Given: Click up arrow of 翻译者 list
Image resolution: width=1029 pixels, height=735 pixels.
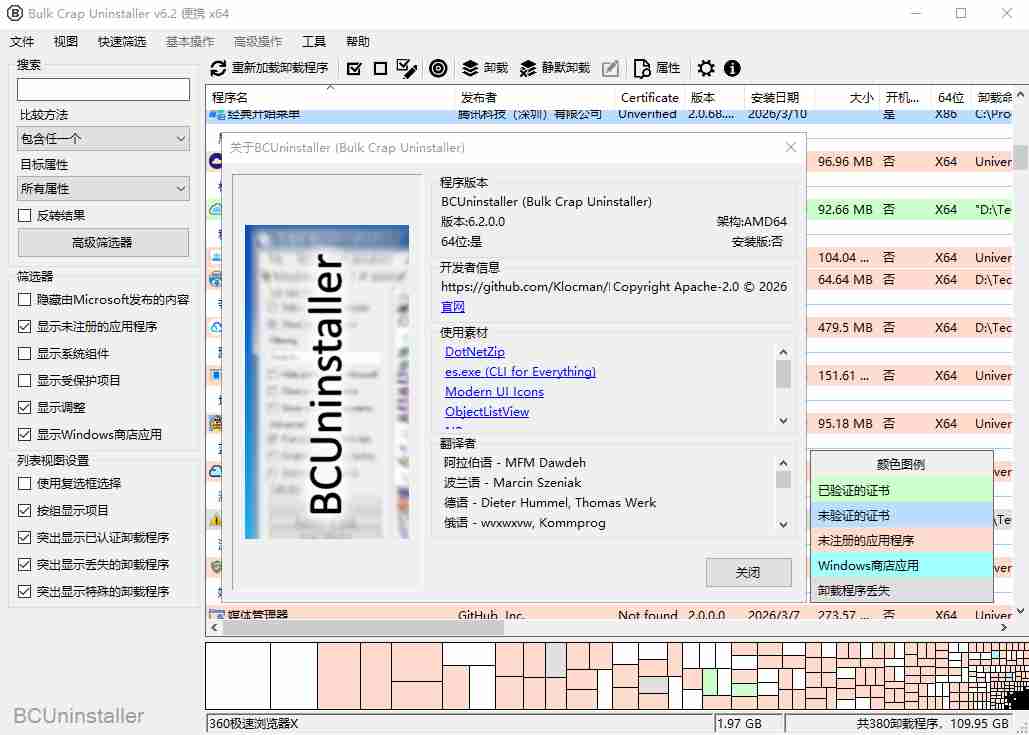Looking at the screenshot, I should (x=783, y=463).
